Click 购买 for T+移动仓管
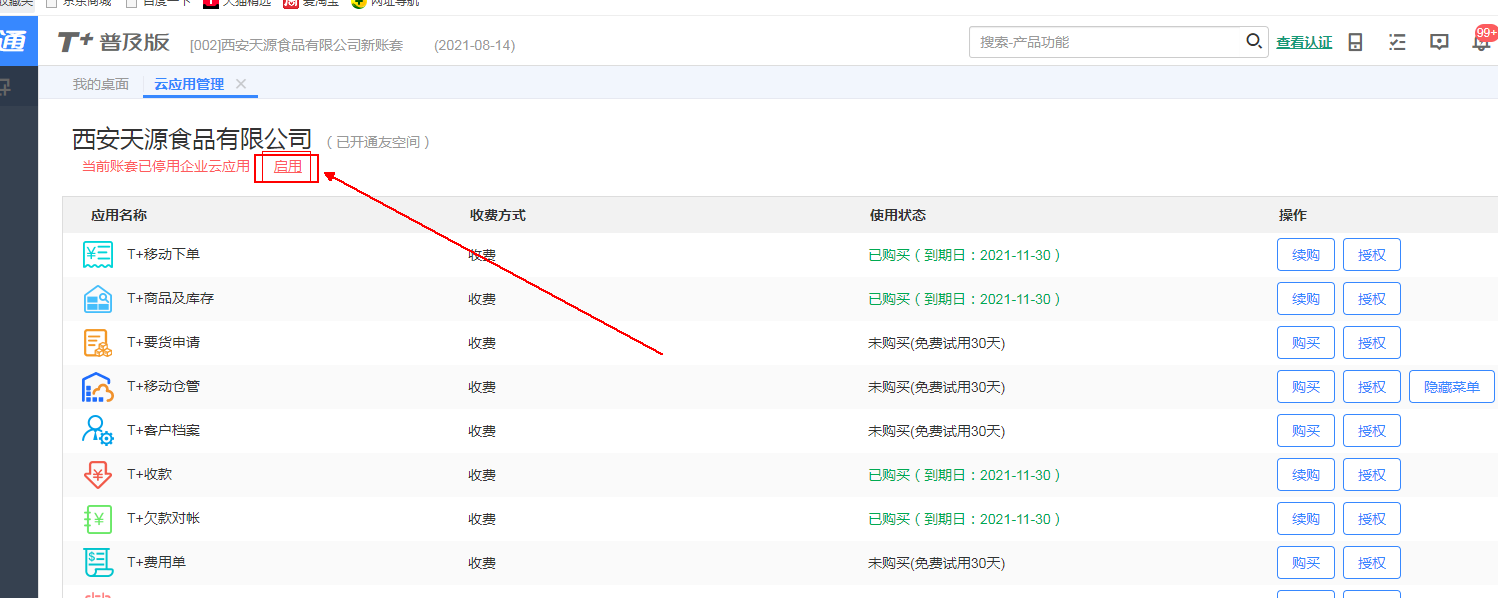Screen dimensions: 1498x598 pyautogui.click(x=1306, y=387)
